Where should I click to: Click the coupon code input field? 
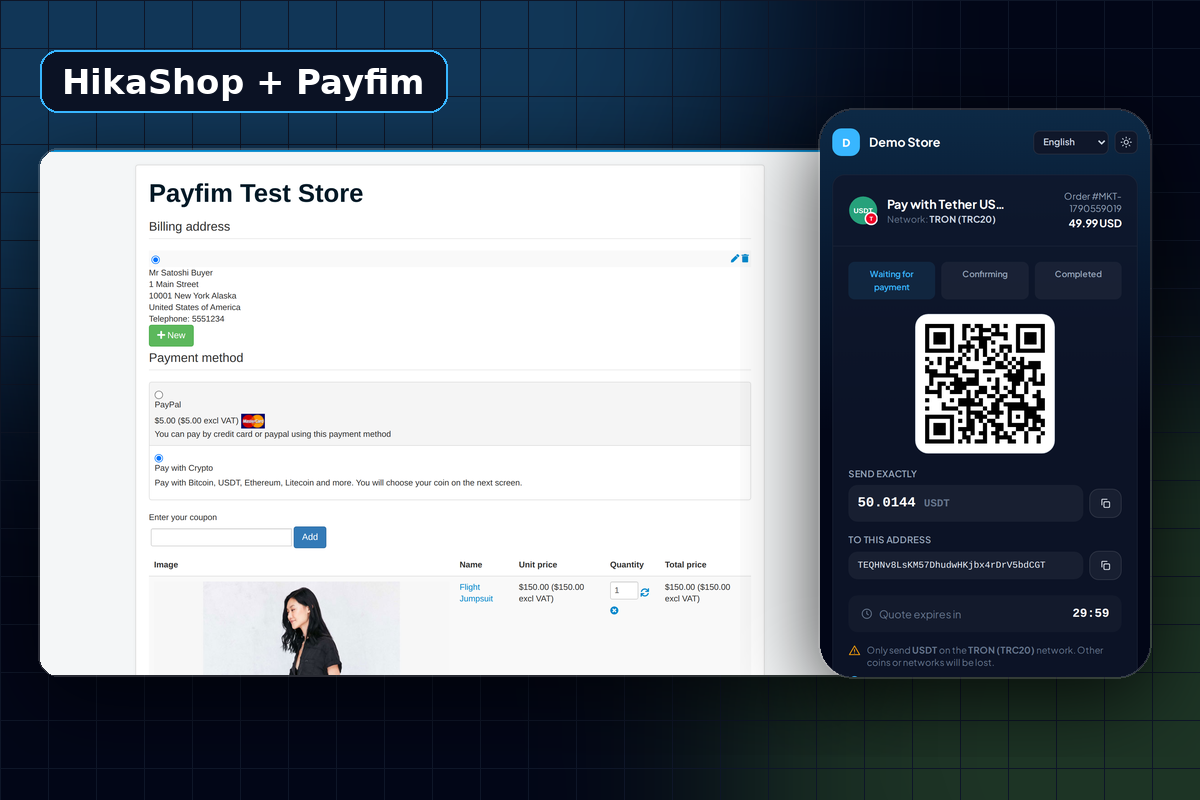coord(221,537)
